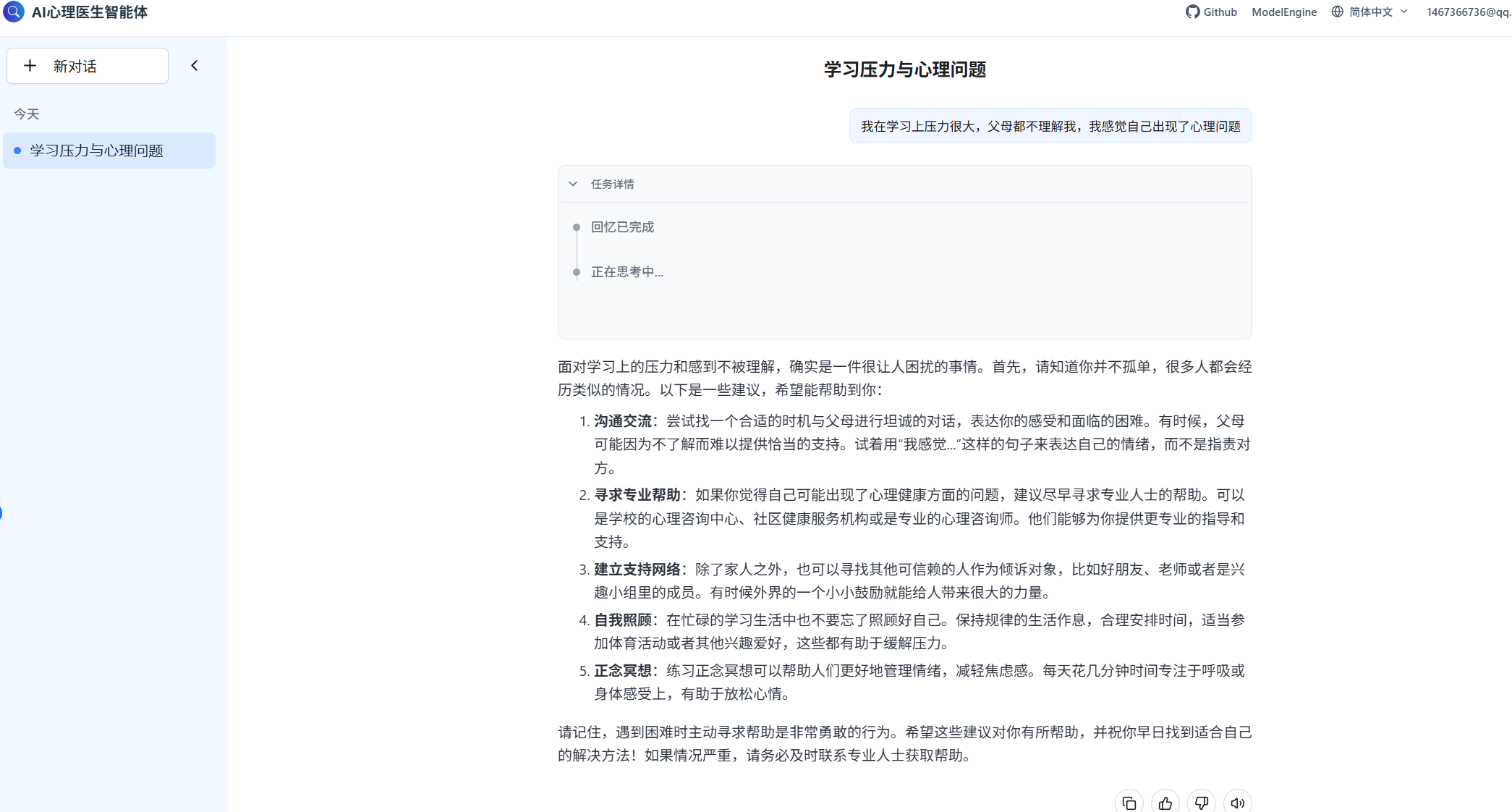Collapse the conversation sidebar
This screenshot has height=812, width=1512.
(194, 64)
